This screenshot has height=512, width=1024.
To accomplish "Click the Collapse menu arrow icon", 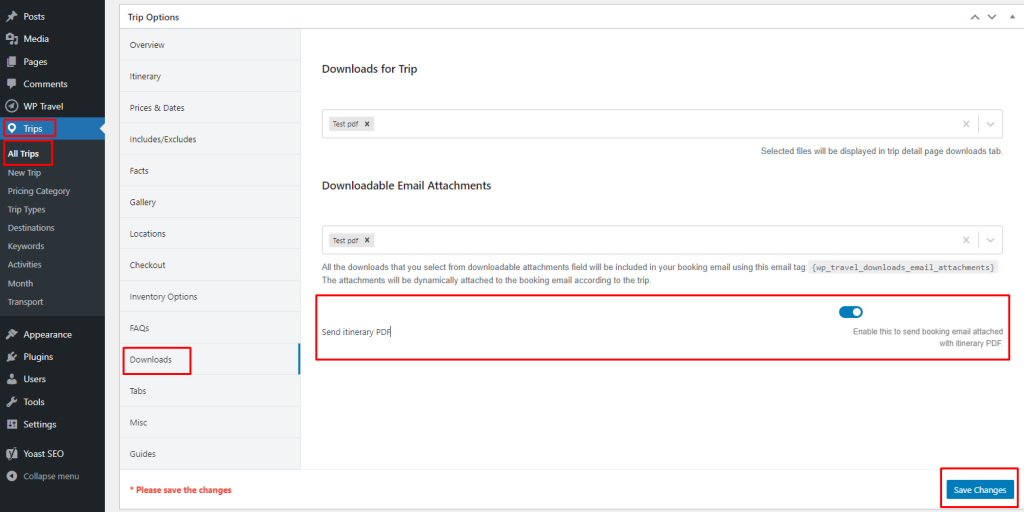I will point(11,476).
